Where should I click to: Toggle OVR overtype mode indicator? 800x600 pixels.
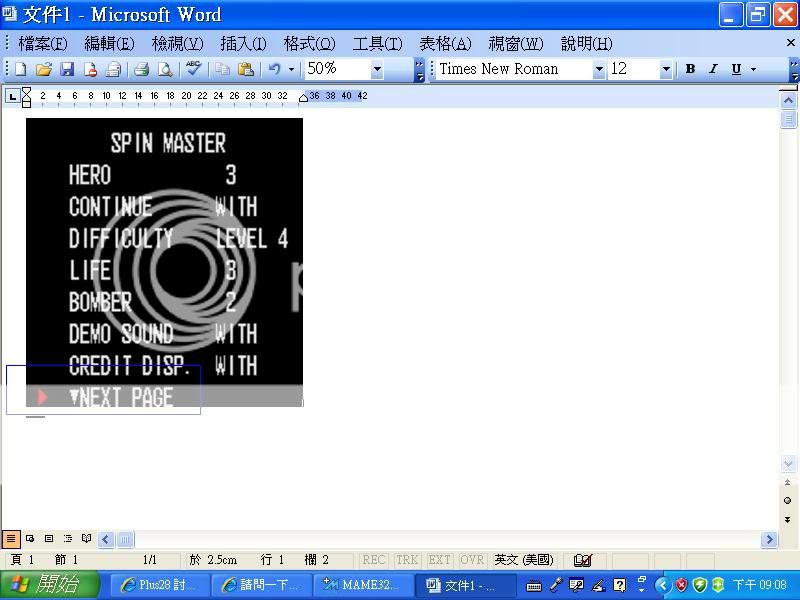(472, 560)
